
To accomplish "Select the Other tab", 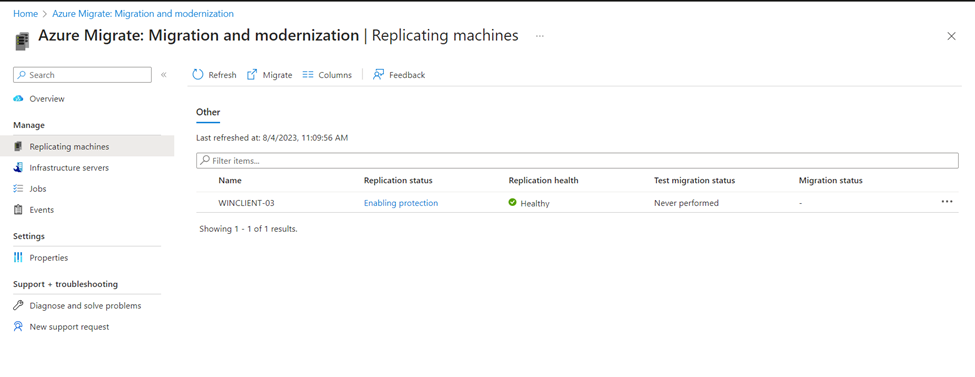I will point(208,113).
